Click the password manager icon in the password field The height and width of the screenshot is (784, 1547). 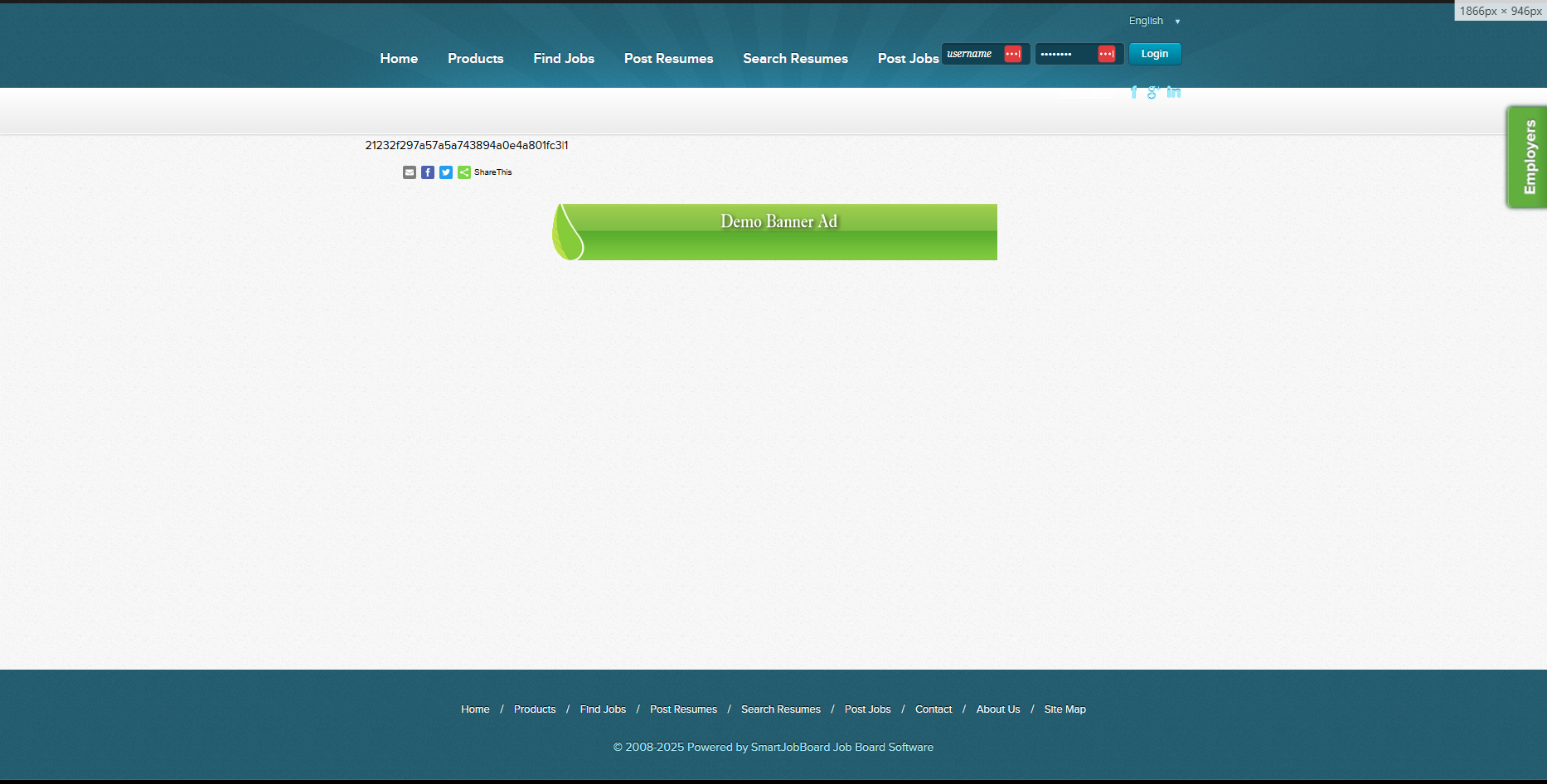[x=1107, y=53]
